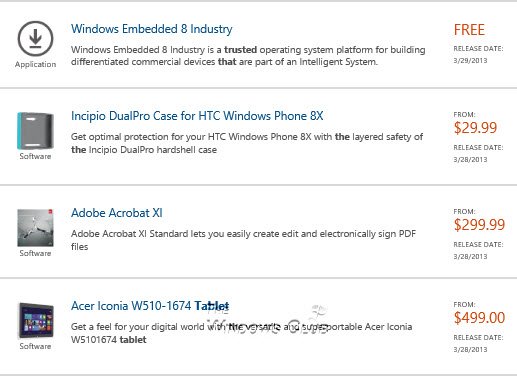Click the download arrow Application icon

pyautogui.click(x=35, y=39)
